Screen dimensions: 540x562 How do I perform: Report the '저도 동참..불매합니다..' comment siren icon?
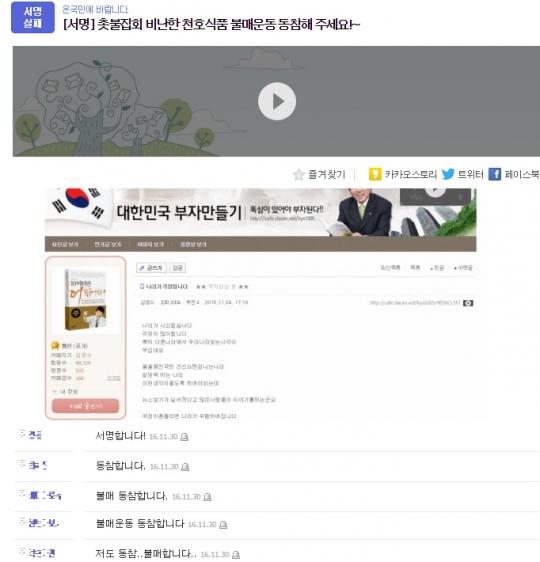(x=235, y=555)
